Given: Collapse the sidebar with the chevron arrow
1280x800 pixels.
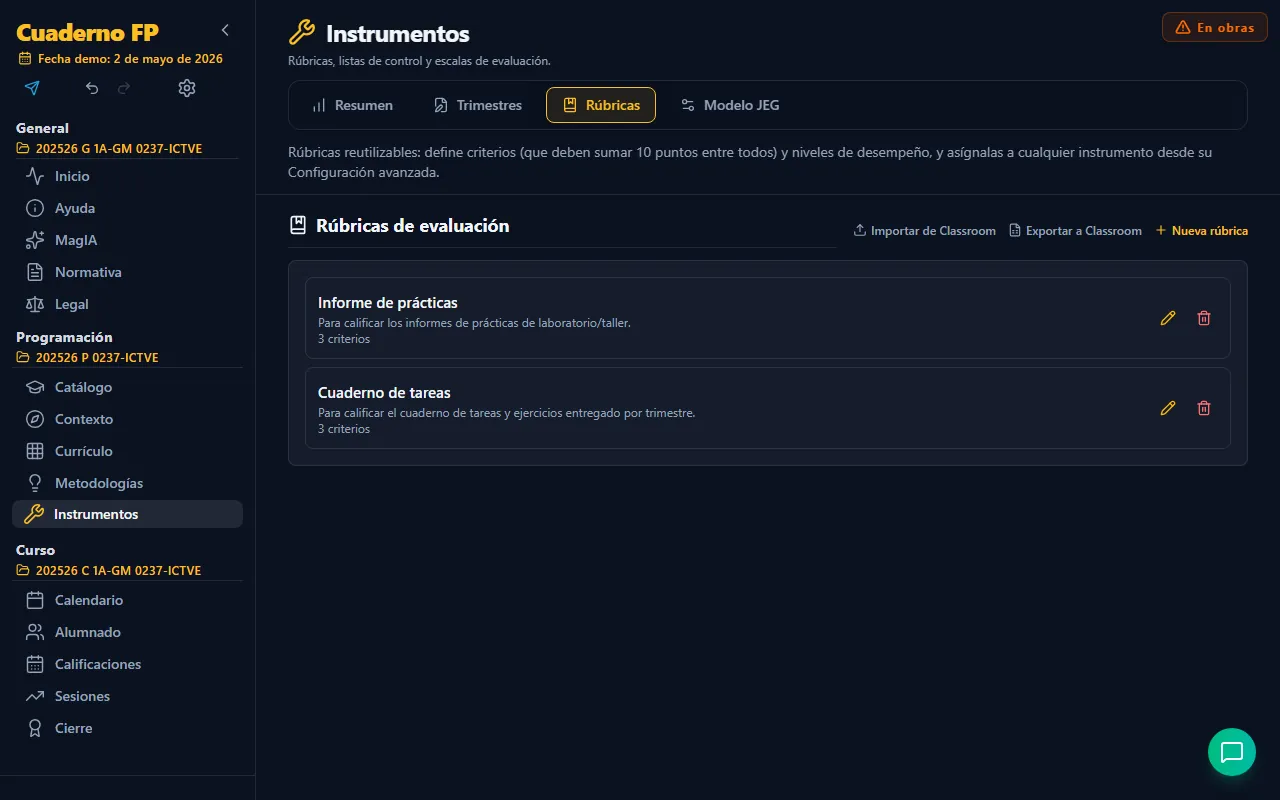Looking at the screenshot, I should click(225, 30).
